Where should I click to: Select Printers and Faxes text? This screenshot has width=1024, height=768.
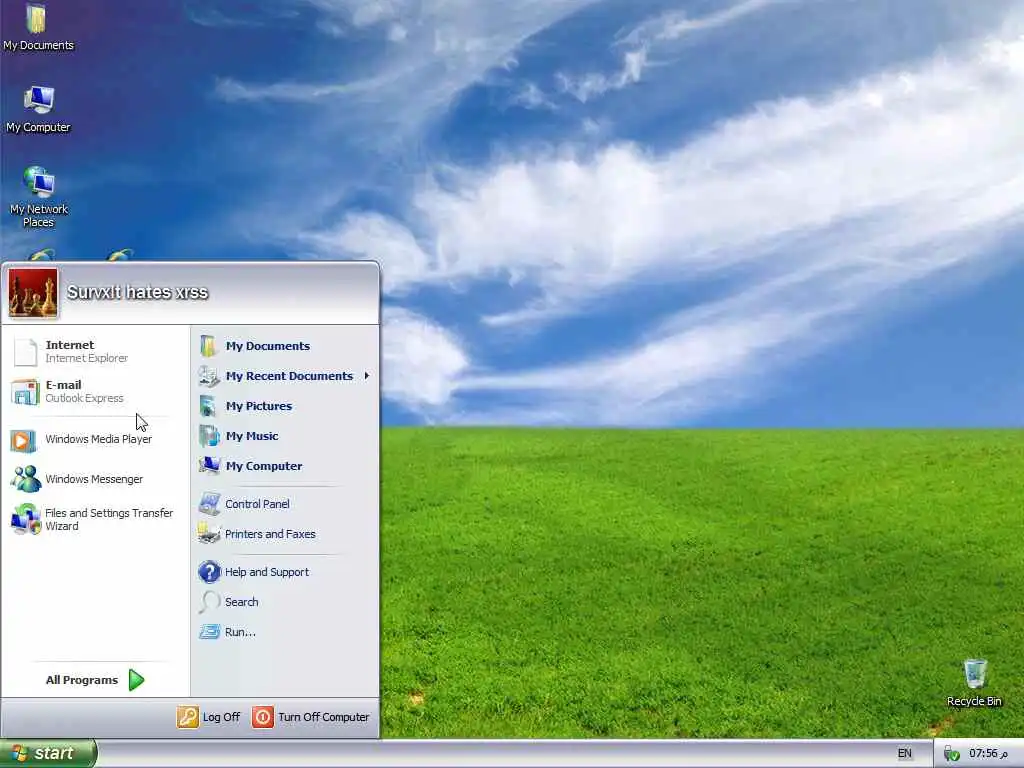tap(270, 534)
